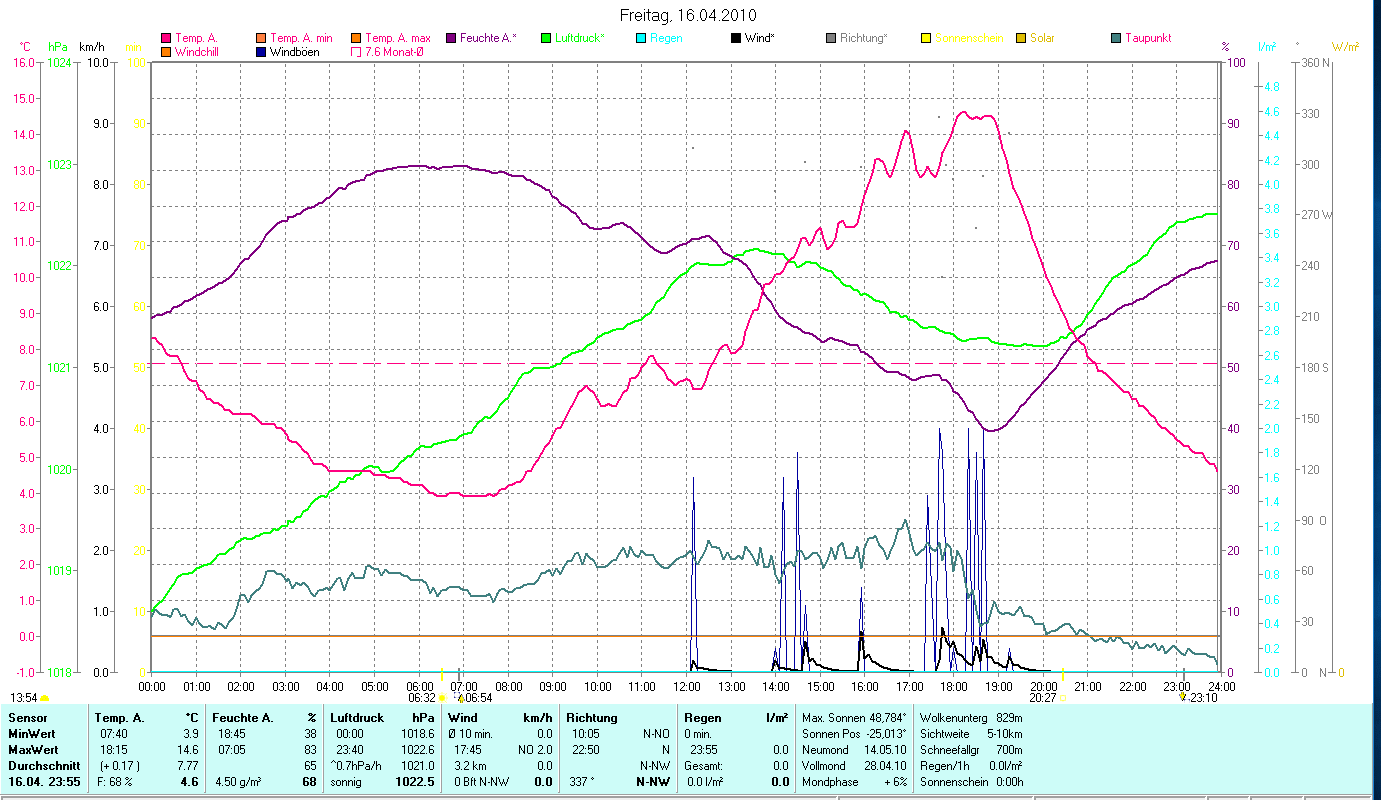Click the gray Richtung* legend swatch
Image resolution: width=1381 pixels, height=800 pixels.
831,38
